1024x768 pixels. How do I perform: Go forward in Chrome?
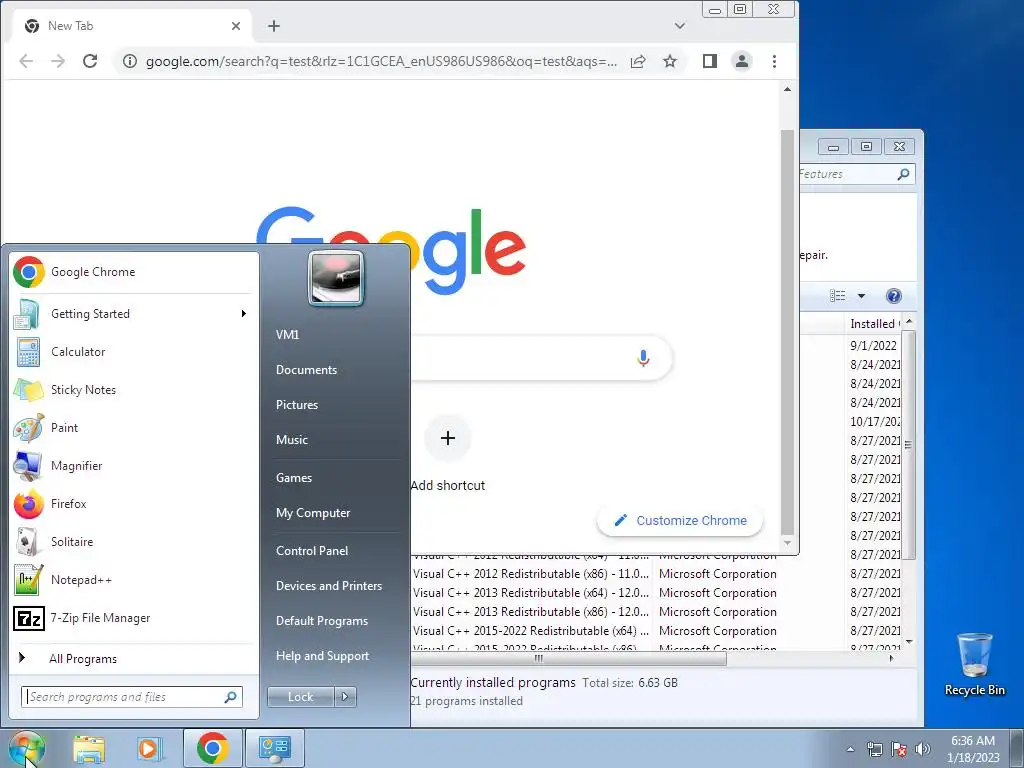tap(58, 61)
